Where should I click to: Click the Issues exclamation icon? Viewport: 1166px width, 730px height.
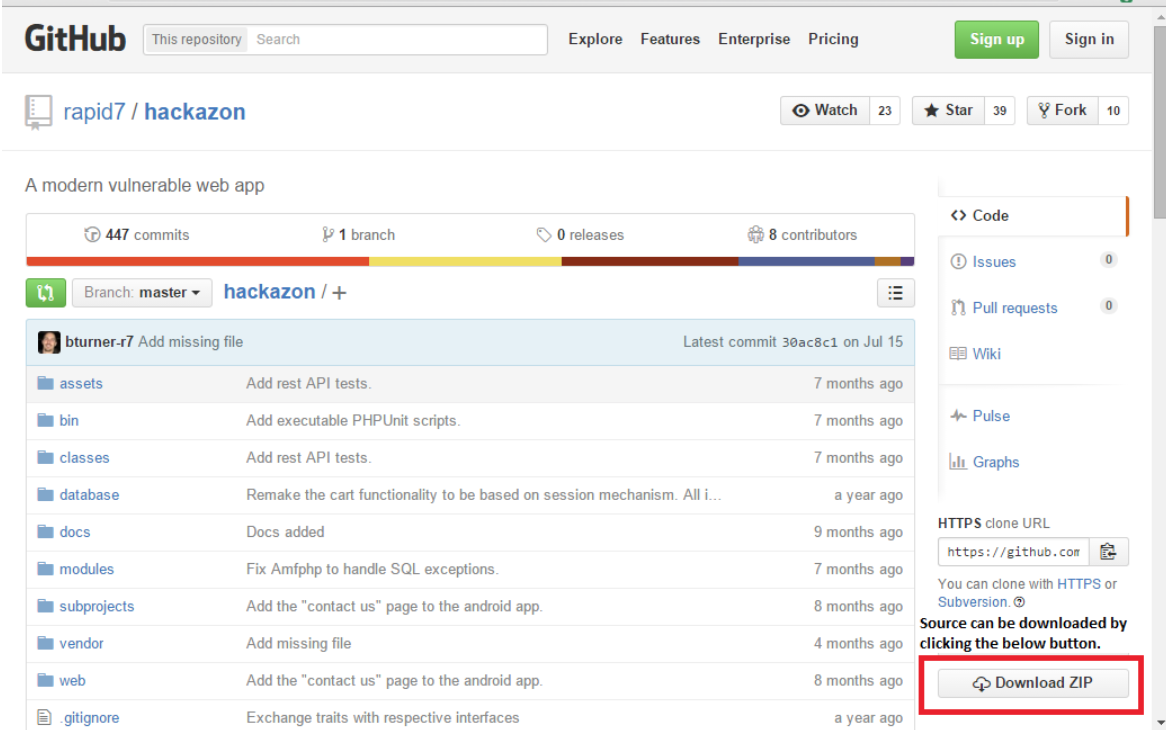point(958,262)
